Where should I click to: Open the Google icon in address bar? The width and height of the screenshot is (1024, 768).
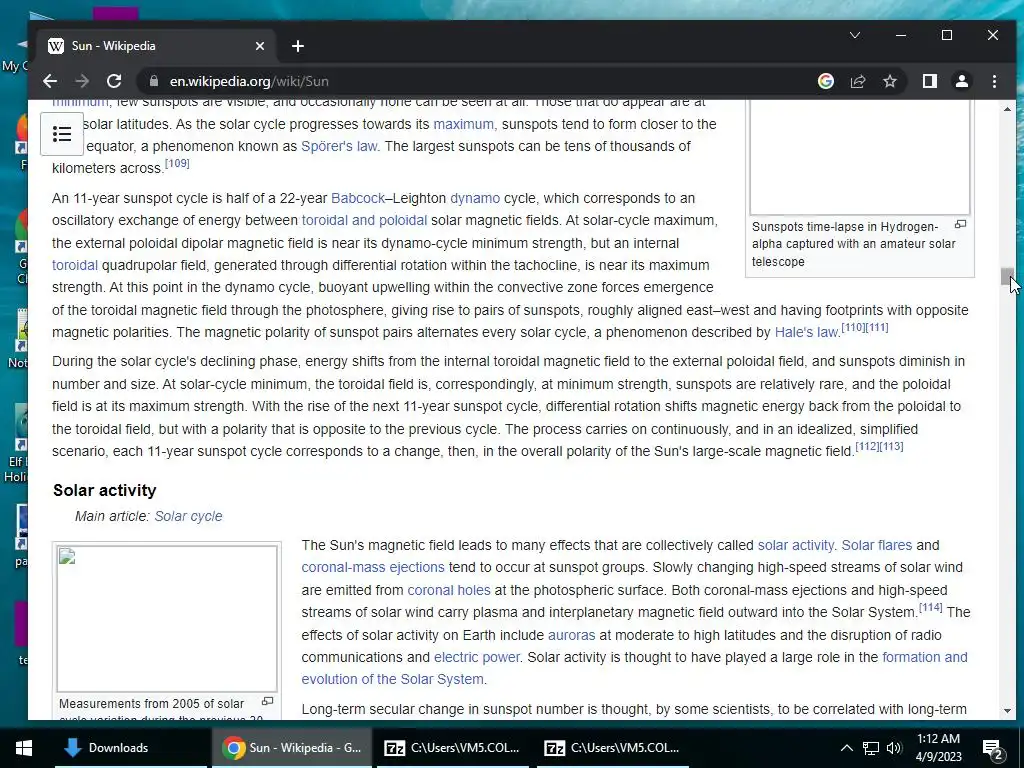[x=825, y=81]
